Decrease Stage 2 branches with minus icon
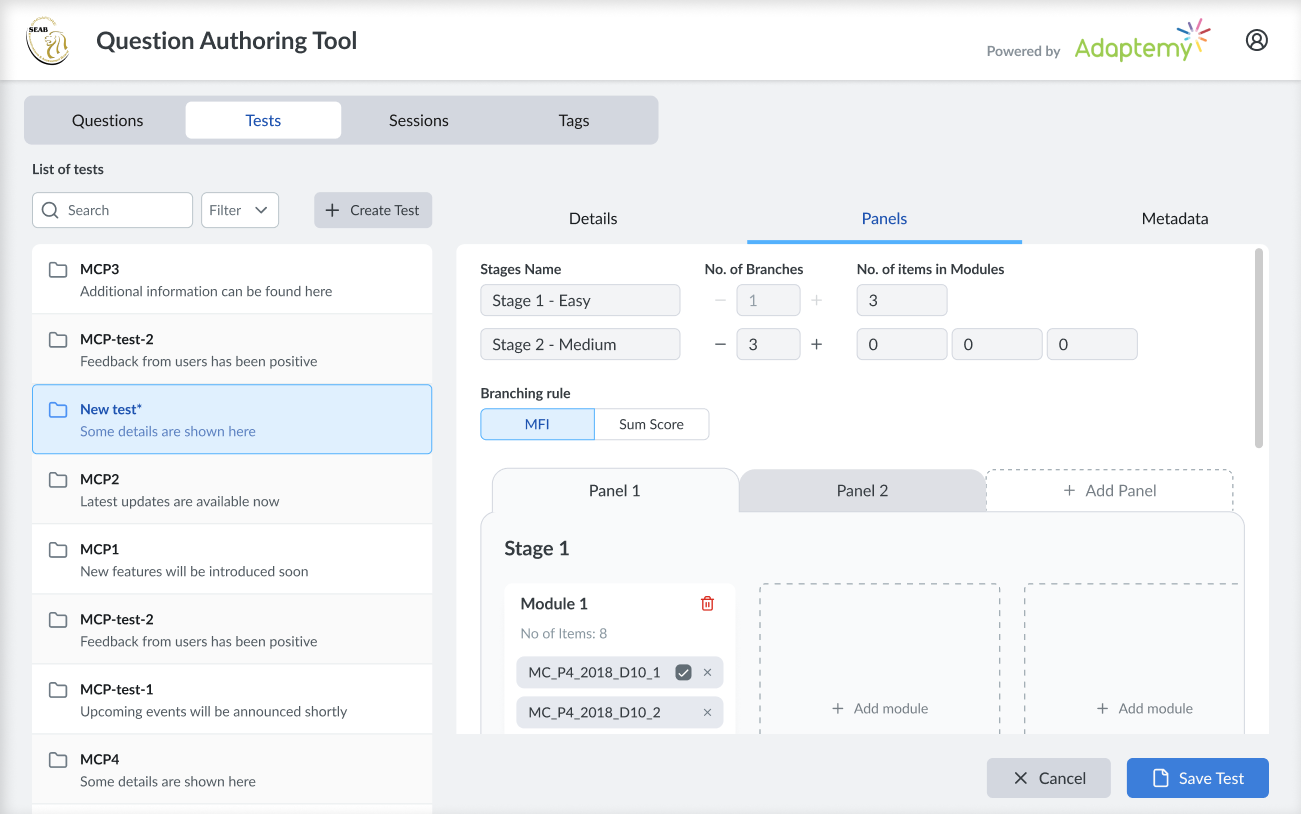Viewport: 1301px width, 814px height. 720,344
